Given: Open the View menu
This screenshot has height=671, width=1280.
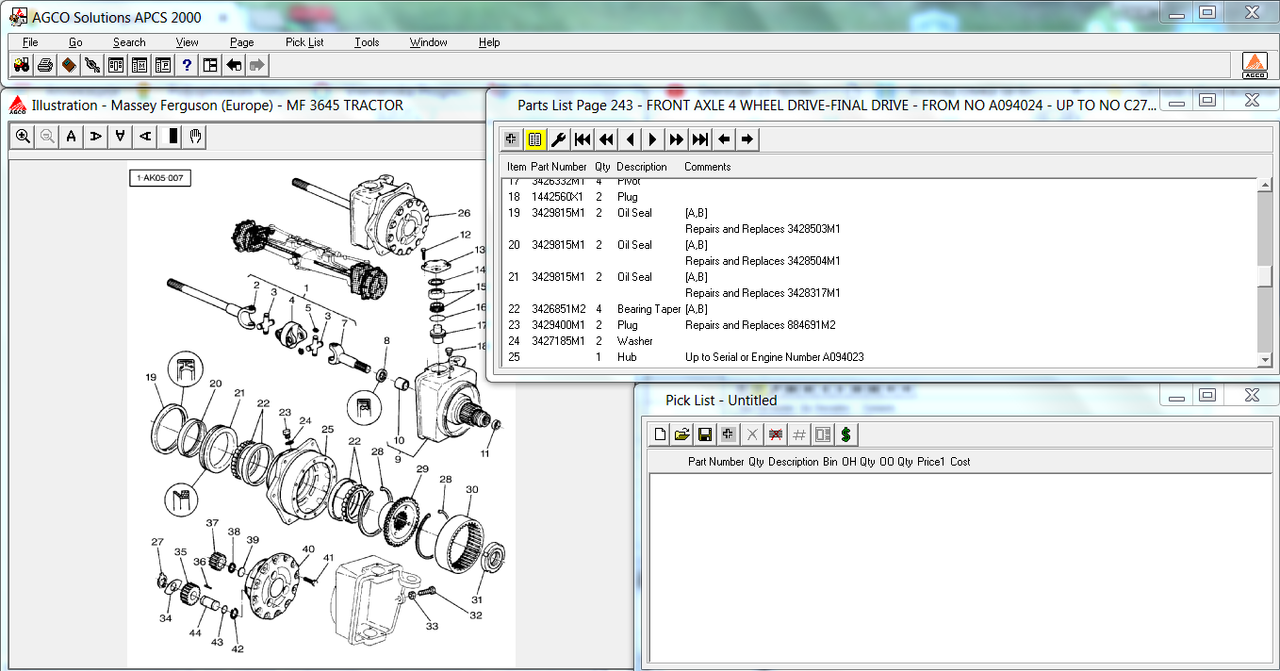Looking at the screenshot, I should 187,42.
